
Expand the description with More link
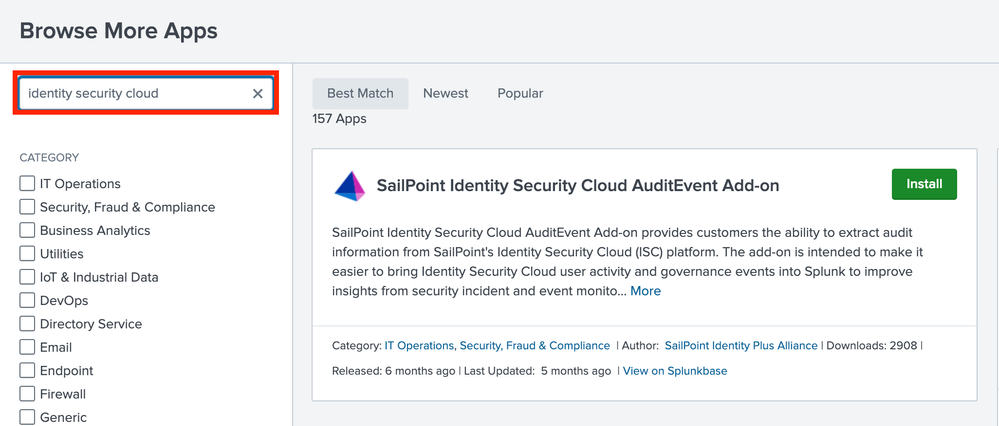click(x=645, y=291)
